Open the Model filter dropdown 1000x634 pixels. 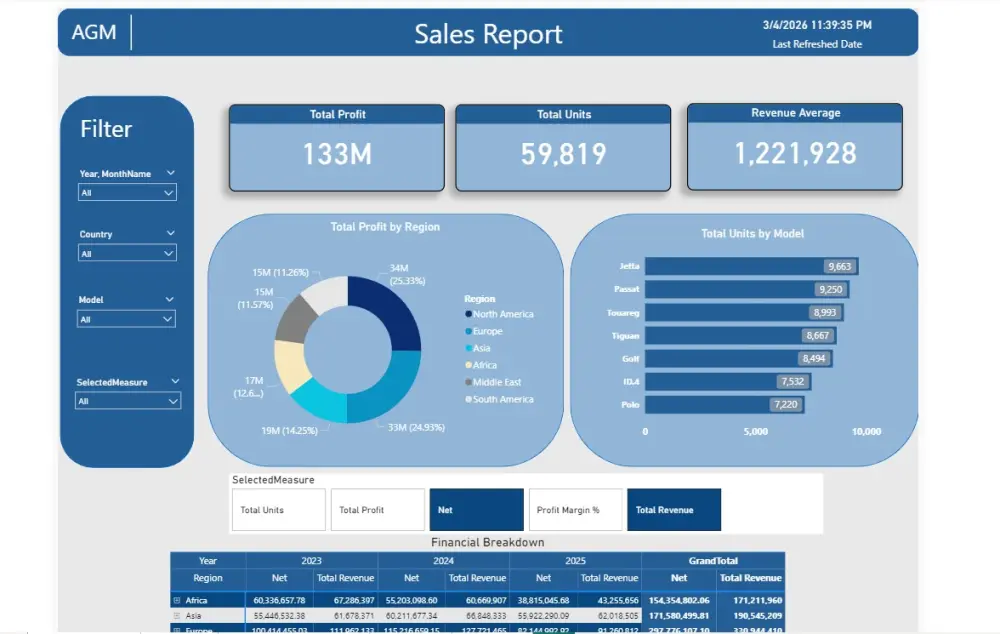126,319
